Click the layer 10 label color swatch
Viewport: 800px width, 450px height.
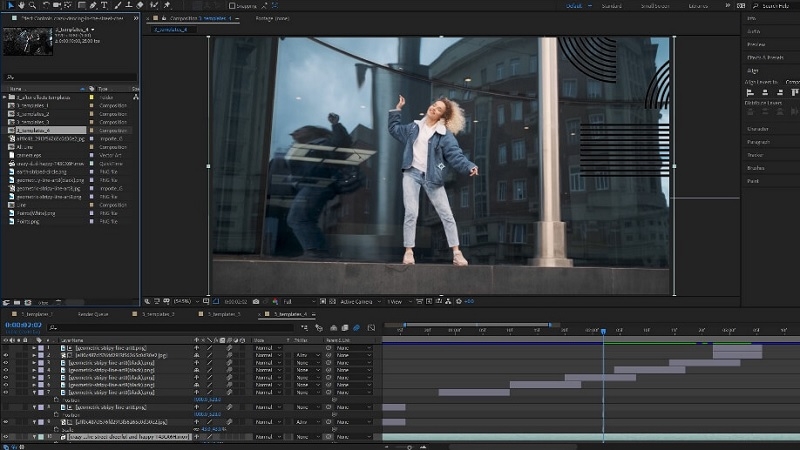coord(41,437)
